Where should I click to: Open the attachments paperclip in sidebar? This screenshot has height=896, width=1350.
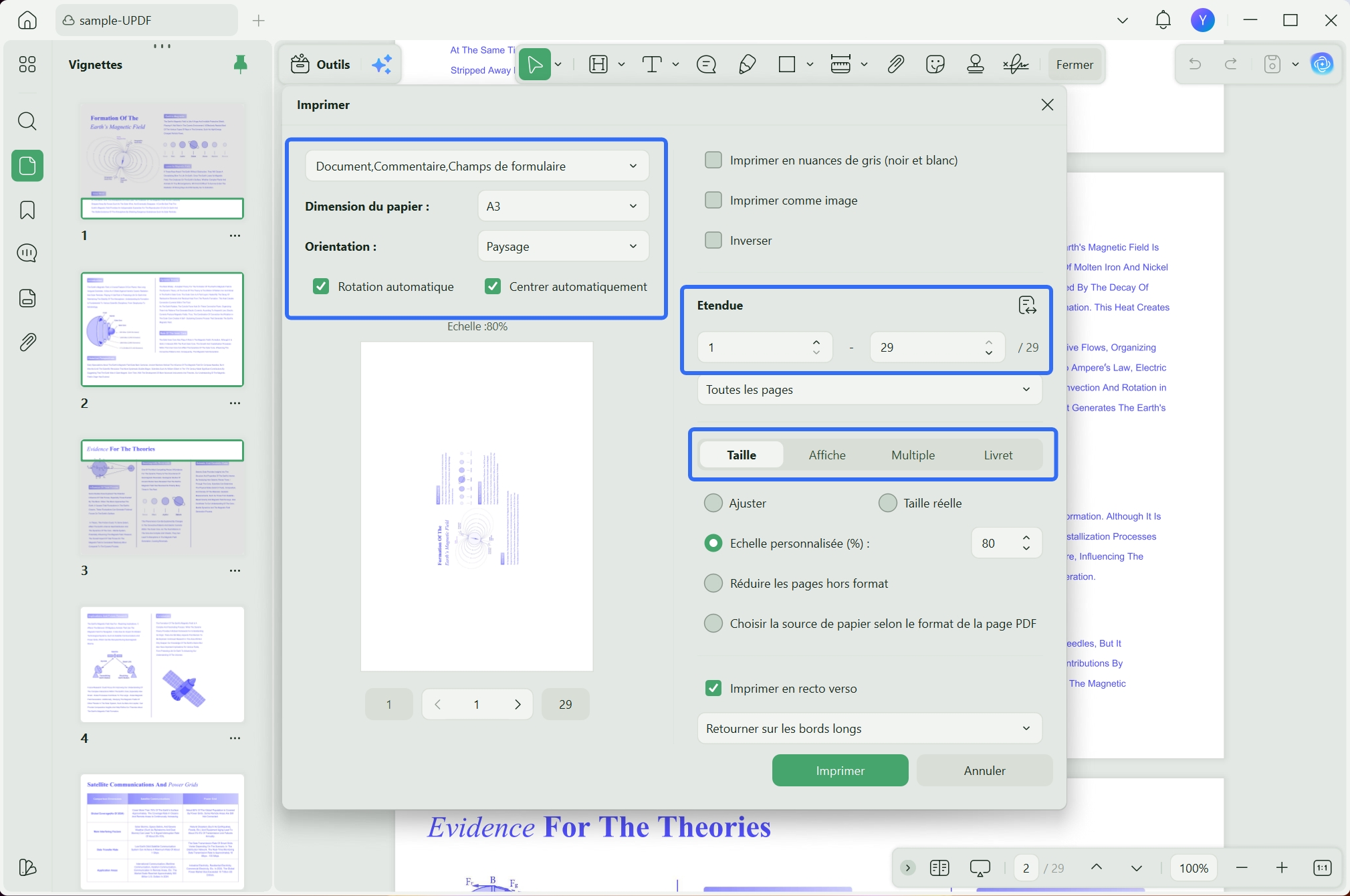click(x=27, y=342)
